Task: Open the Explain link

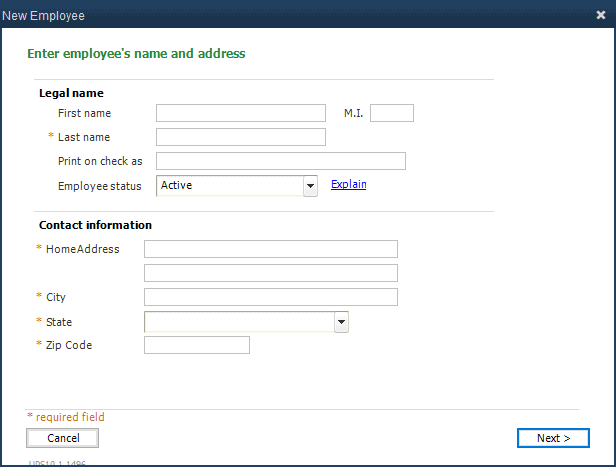Action: coord(348,184)
